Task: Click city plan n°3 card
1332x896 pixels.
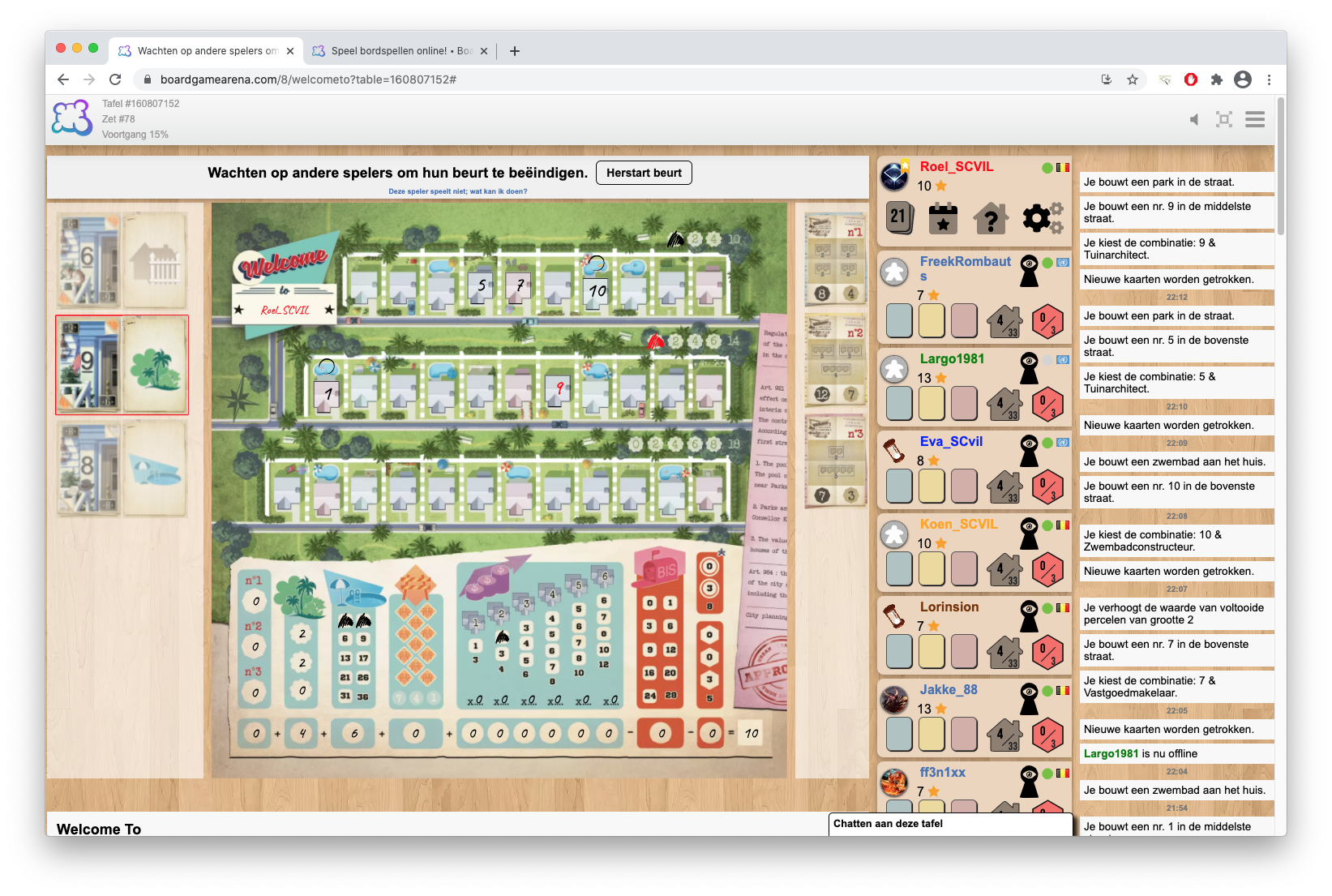Action: pyautogui.click(x=836, y=463)
